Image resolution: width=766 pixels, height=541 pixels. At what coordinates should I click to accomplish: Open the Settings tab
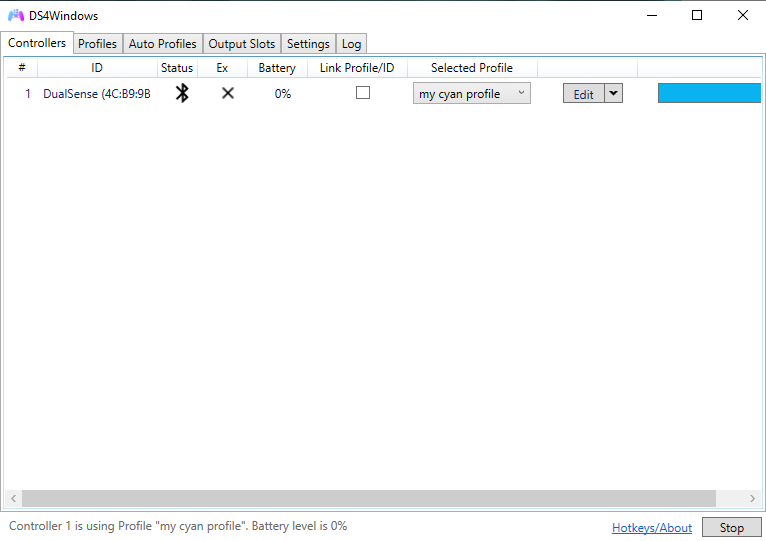point(308,44)
